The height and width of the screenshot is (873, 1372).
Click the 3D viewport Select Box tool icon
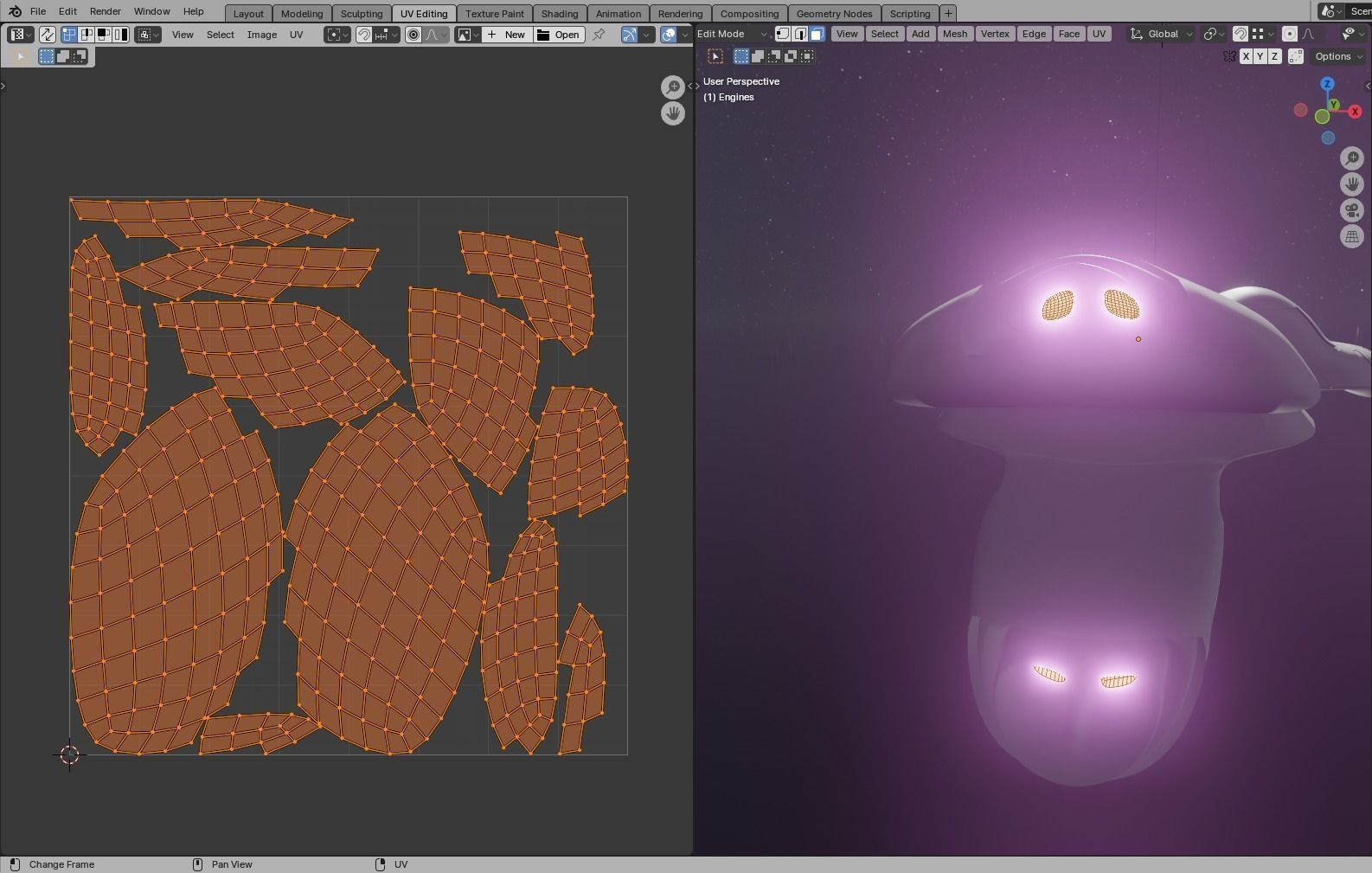(715, 56)
